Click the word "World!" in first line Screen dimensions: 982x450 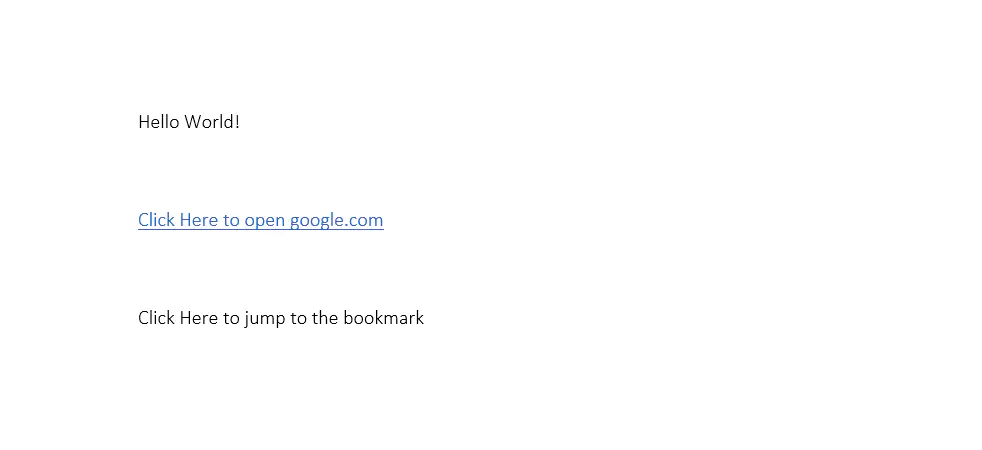(211, 122)
